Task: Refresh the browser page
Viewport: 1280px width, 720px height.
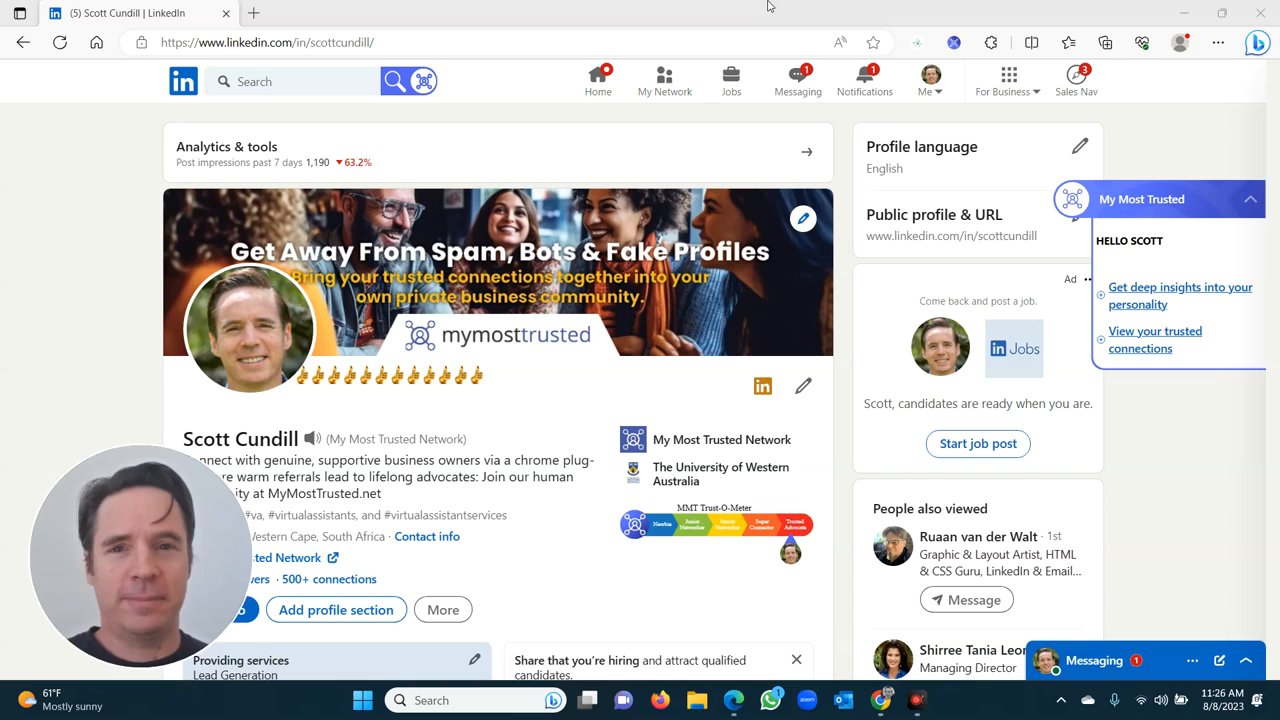Action: pos(60,42)
